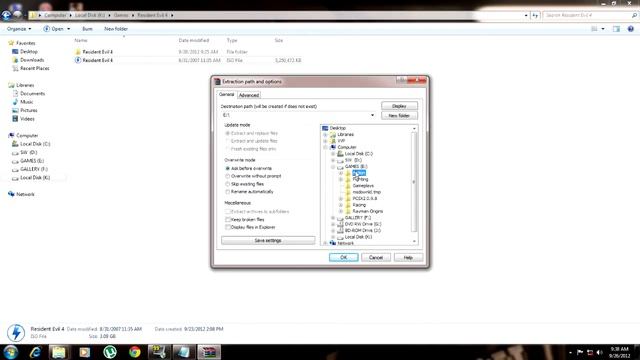The width and height of the screenshot is (640, 360).
Task: Click the Cancel button
Action: tap(376, 258)
